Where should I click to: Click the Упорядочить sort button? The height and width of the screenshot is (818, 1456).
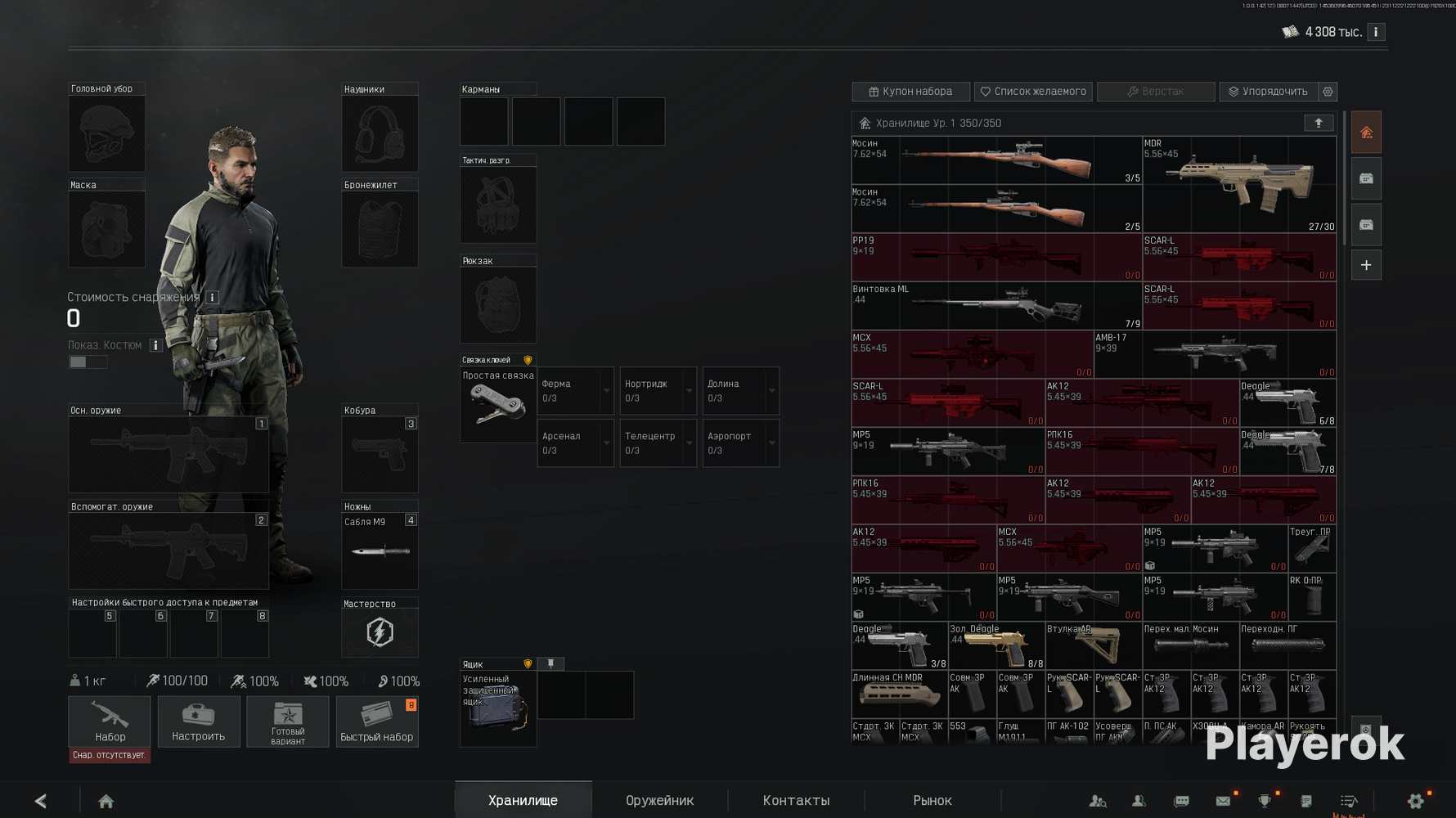click(1269, 92)
